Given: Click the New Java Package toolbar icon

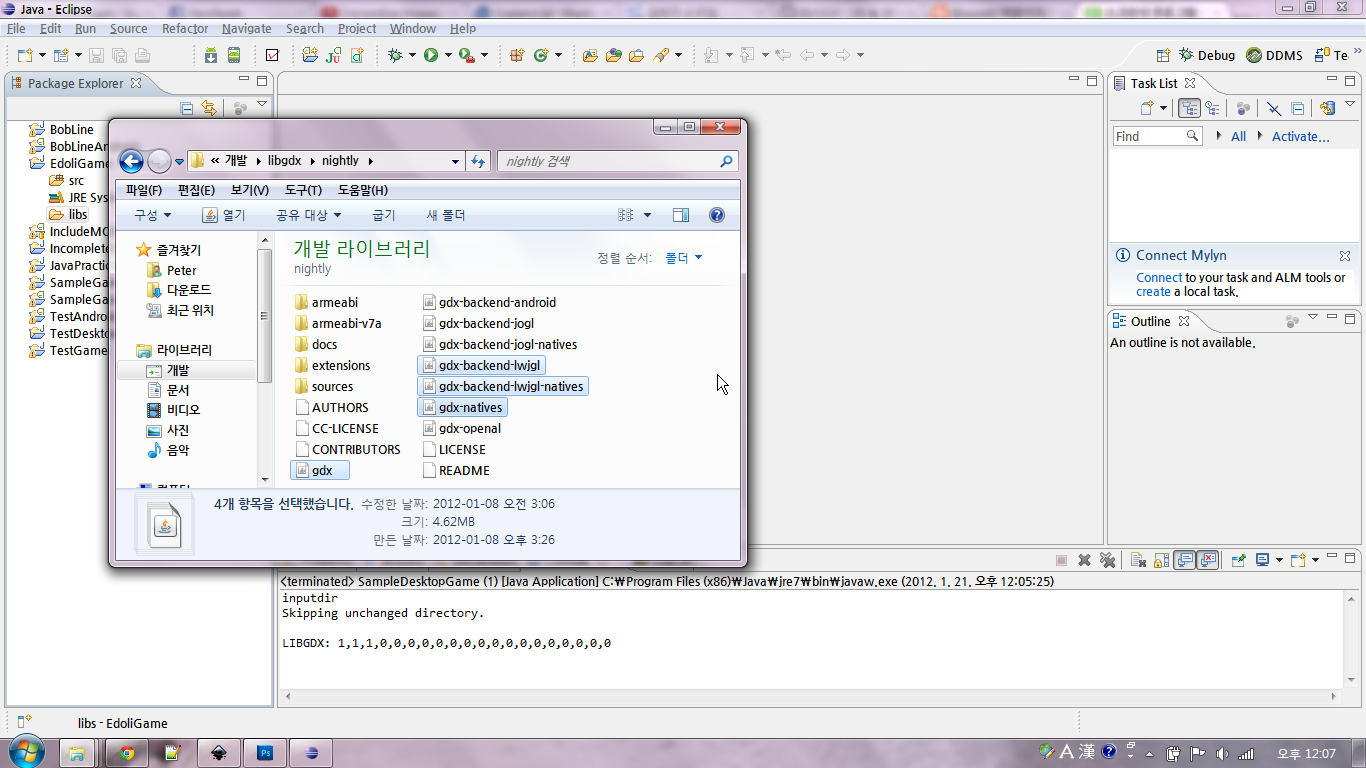Looking at the screenshot, I should pos(517,55).
